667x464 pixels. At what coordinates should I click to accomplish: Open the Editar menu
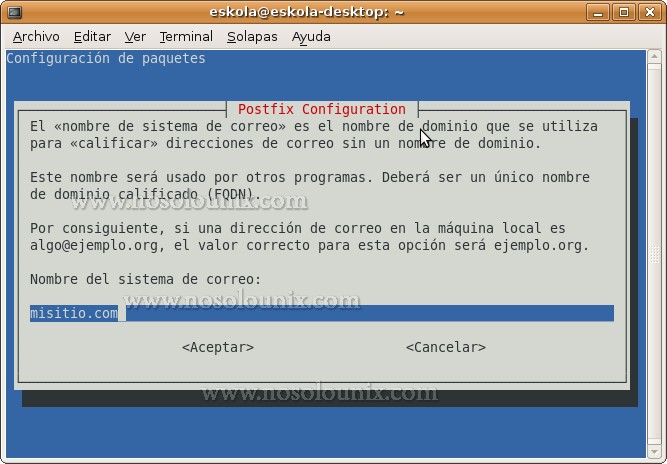pos(92,37)
